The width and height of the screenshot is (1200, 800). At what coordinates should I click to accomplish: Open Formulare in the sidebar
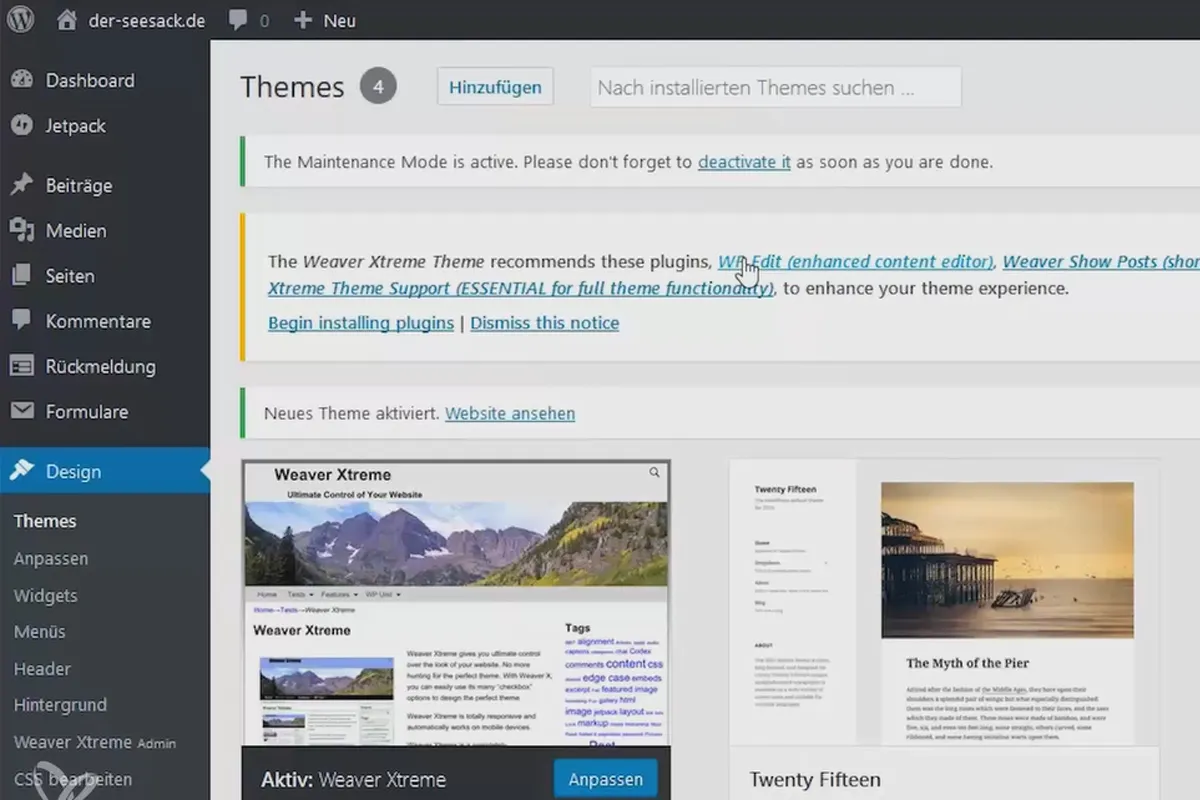click(87, 411)
